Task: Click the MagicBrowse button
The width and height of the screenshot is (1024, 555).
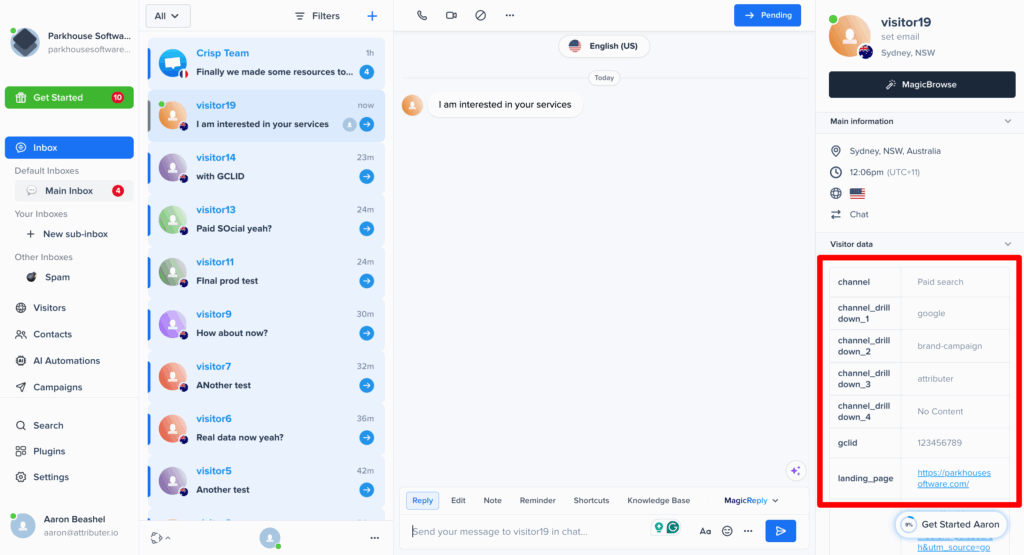Action: (x=921, y=85)
